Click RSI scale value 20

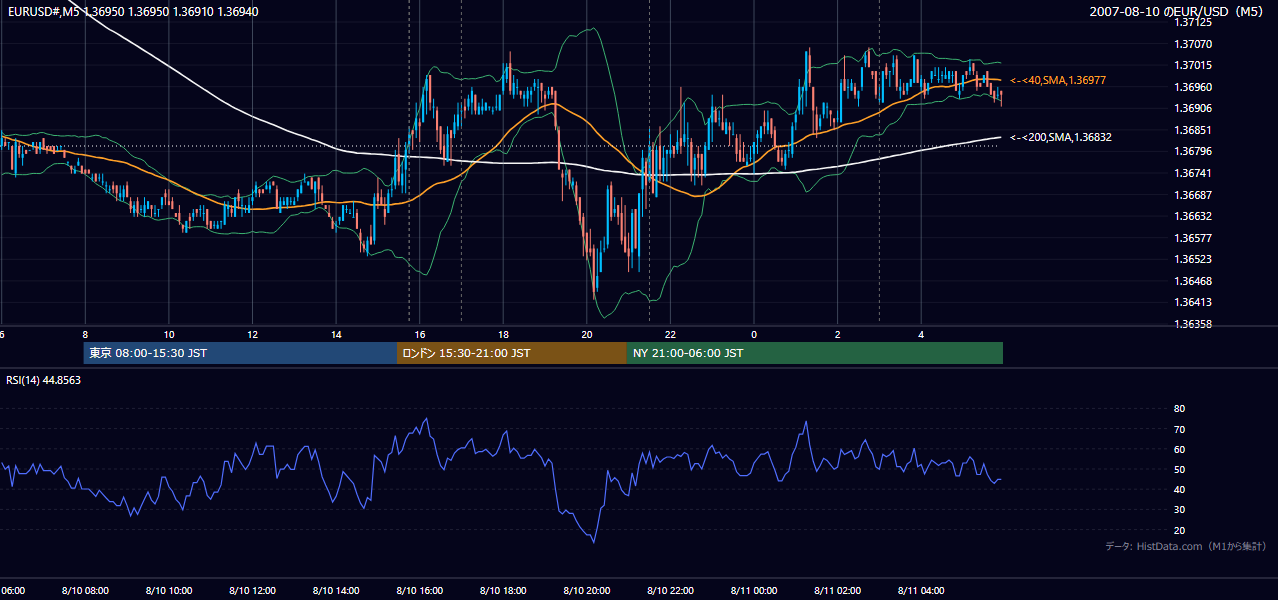click(x=1180, y=530)
